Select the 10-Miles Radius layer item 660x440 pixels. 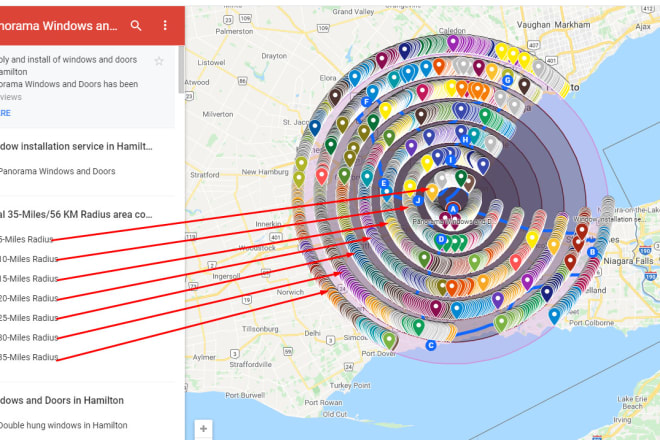(x=29, y=259)
